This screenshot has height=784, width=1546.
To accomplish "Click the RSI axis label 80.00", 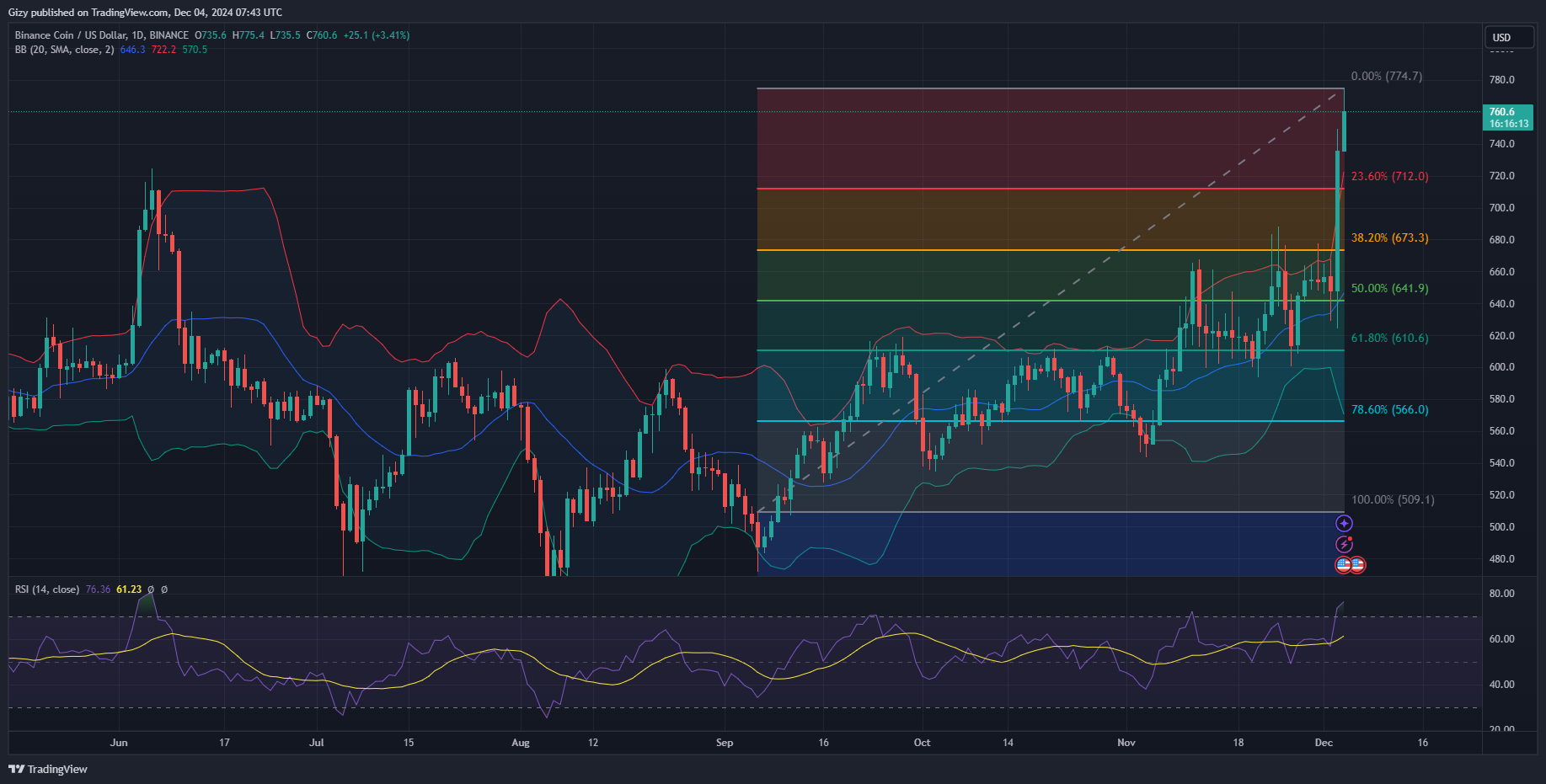I will (1502, 594).
